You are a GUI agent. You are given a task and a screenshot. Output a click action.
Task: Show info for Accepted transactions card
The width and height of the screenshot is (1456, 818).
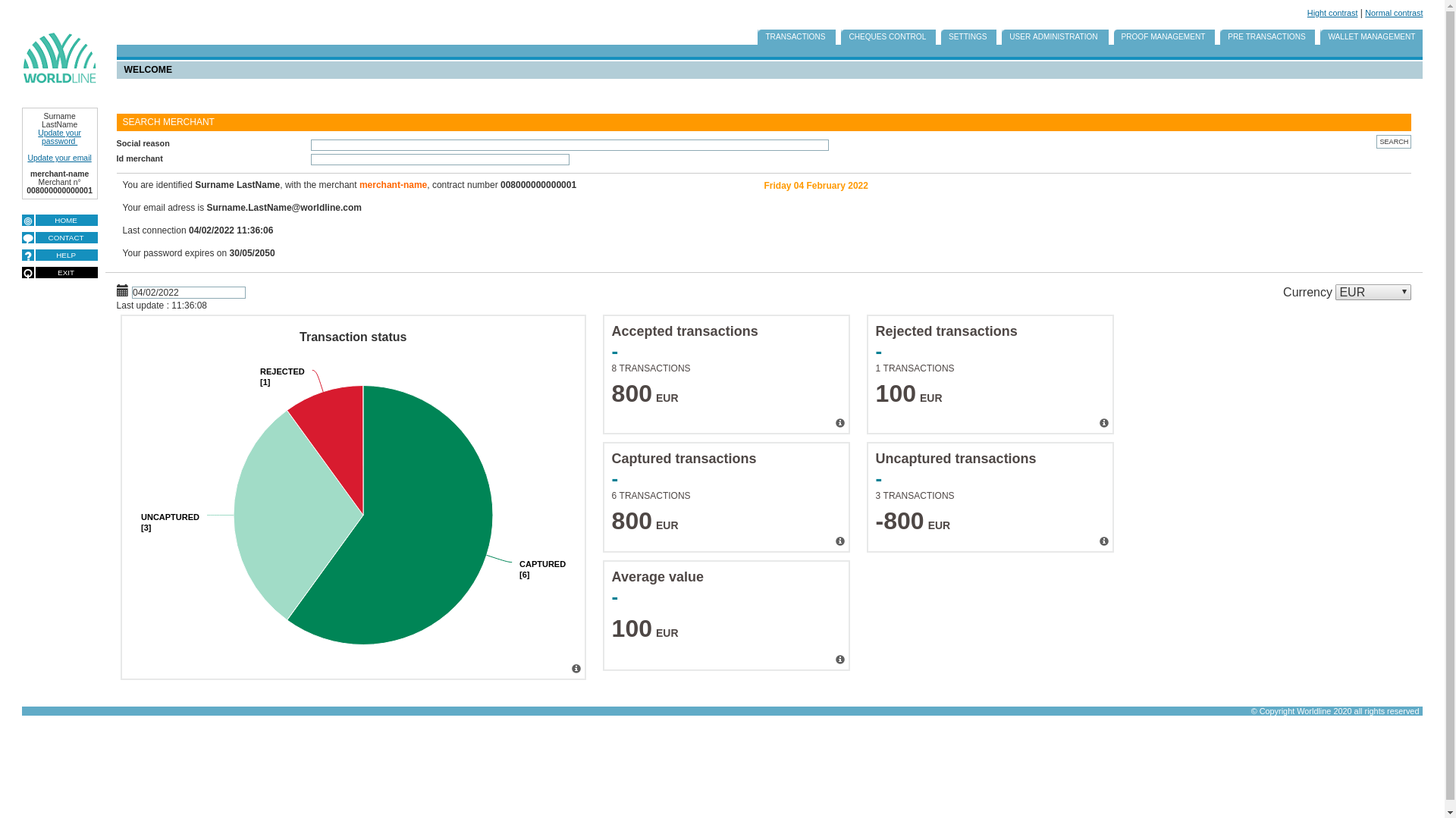pos(840,423)
